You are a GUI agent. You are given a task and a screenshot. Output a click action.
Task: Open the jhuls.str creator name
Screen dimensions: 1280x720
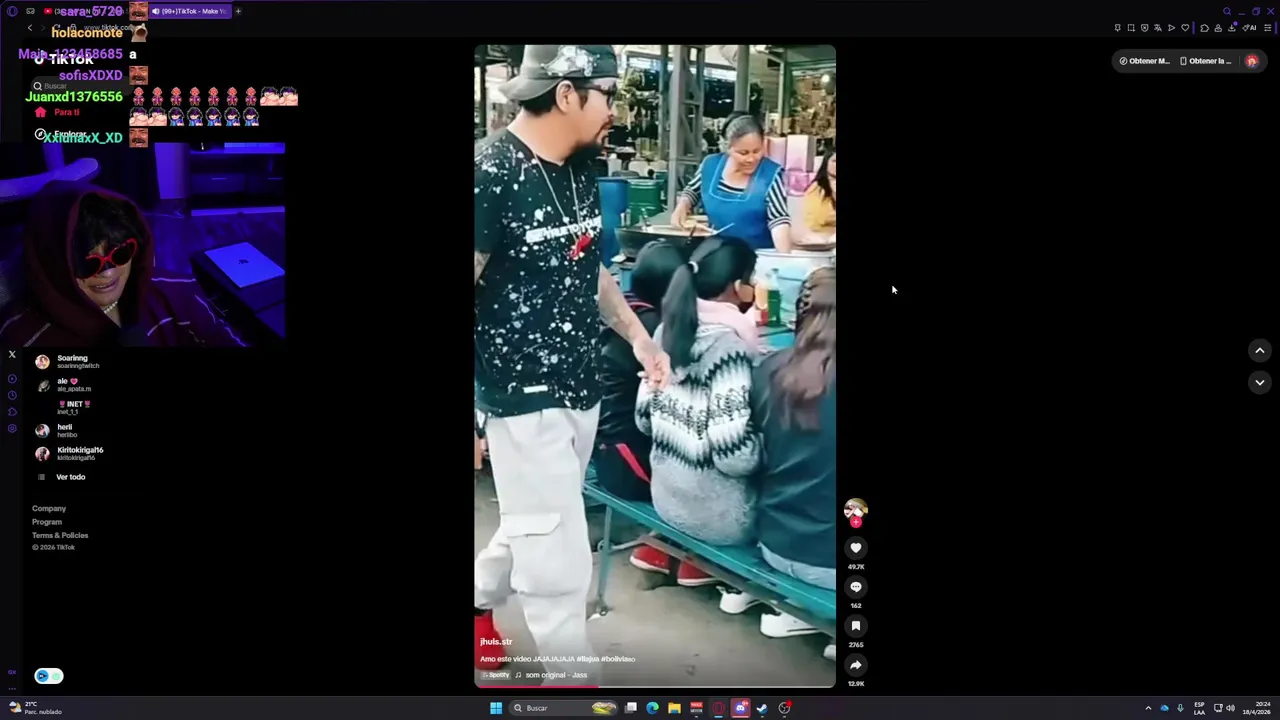pyautogui.click(x=496, y=642)
